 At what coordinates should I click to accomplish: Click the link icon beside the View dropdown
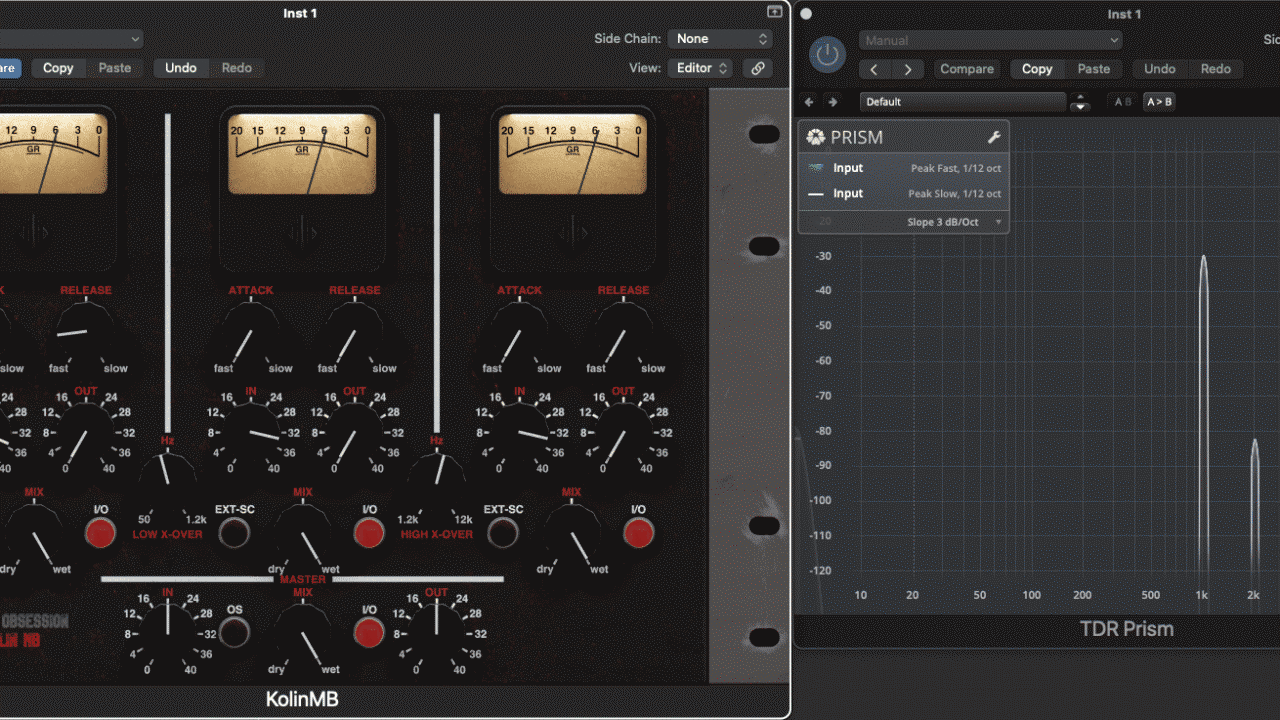point(758,68)
